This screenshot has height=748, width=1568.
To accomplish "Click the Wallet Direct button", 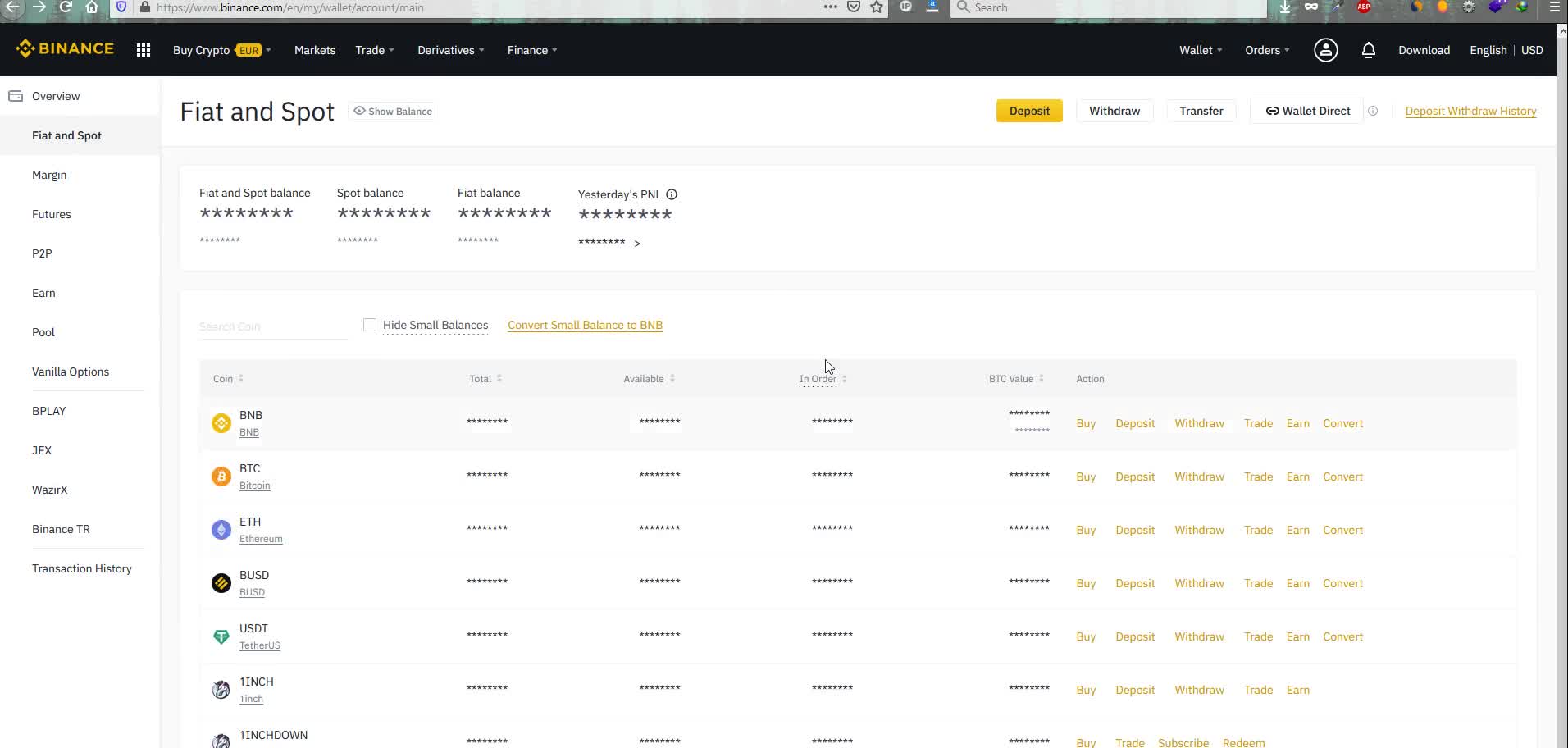I will pyautogui.click(x=1307, y=111).
